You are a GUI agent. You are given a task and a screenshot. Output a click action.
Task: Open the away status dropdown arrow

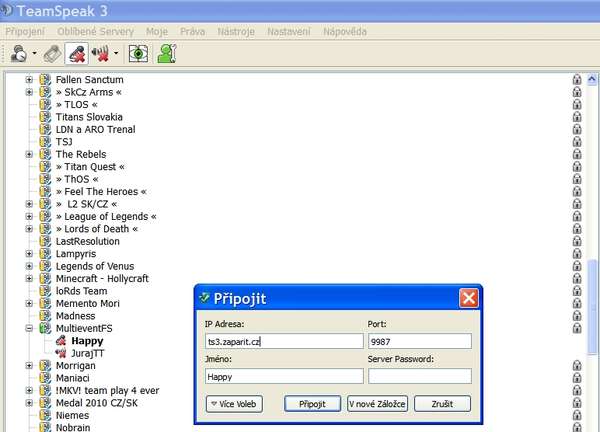pos(34,53)
